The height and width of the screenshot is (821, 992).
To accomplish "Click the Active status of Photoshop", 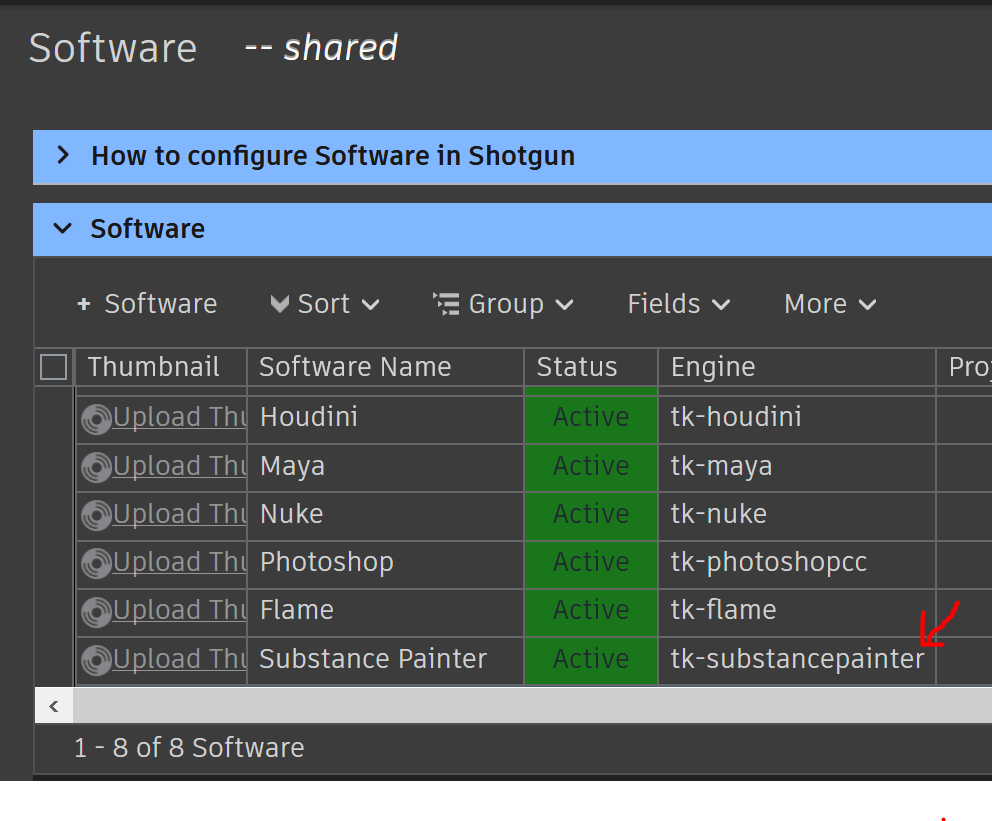I will (x=592, y=564).
